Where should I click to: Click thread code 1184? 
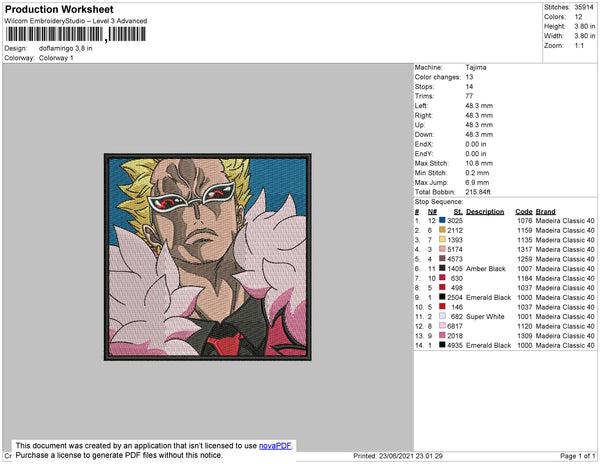tap(525, 278)
